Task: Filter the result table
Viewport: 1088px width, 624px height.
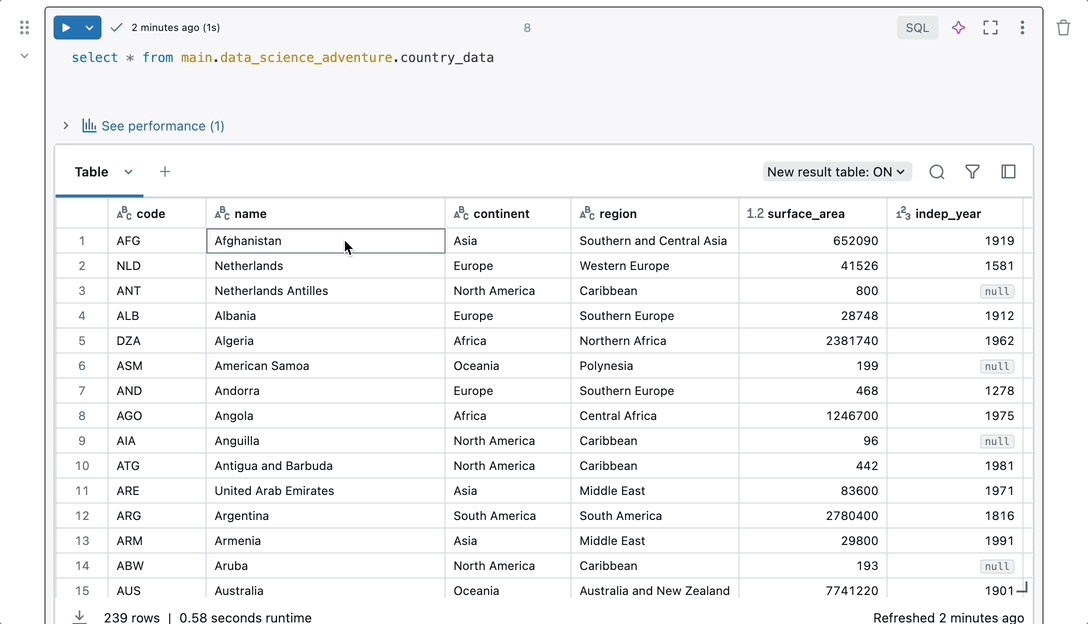Action: coord(972,171)
